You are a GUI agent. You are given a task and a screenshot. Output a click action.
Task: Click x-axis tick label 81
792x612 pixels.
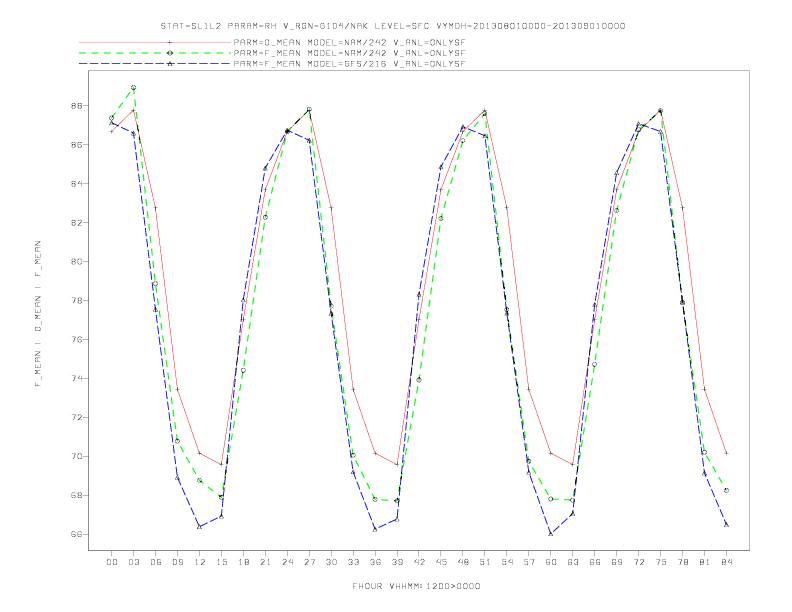click(x=705, y=562)
